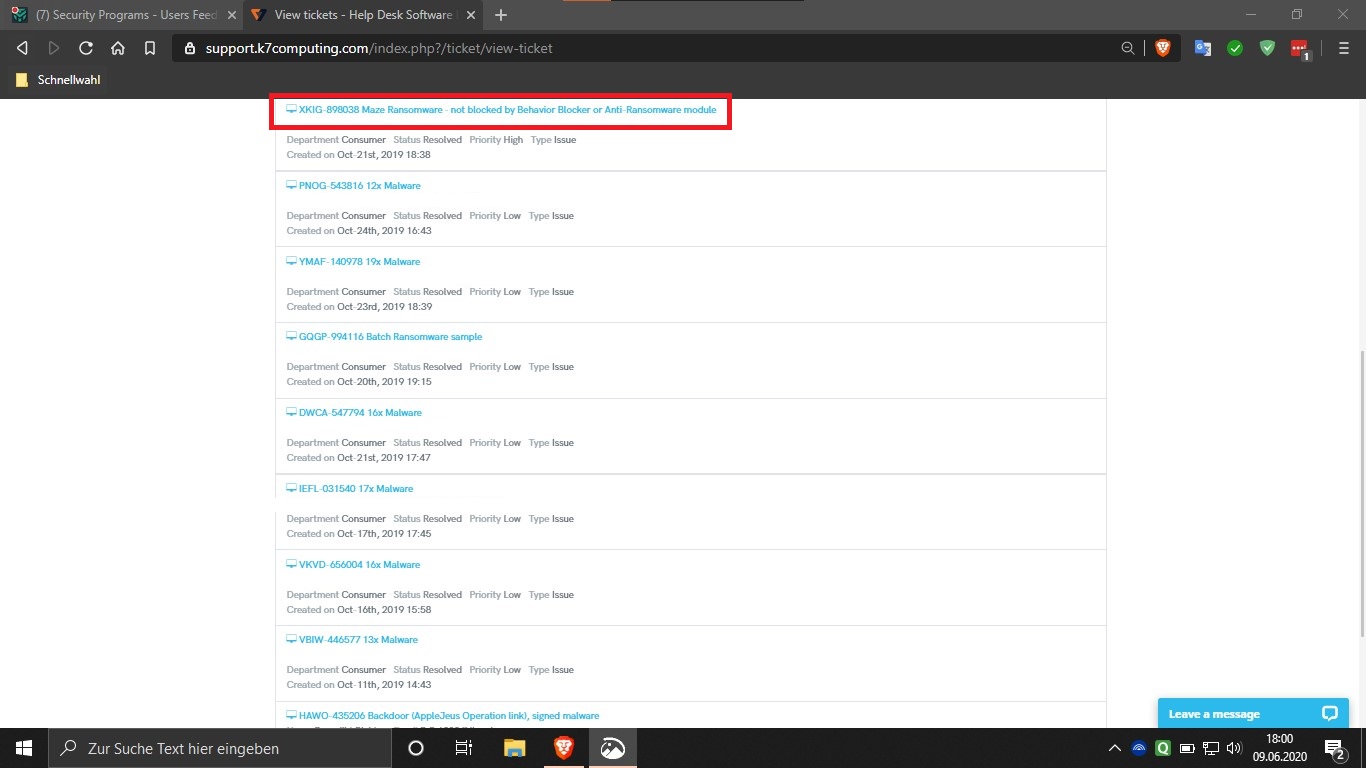Click the "Oct-21st, 2019 18:38" creation date
This screenshot has width=1366, height=768.
point(384,155)
